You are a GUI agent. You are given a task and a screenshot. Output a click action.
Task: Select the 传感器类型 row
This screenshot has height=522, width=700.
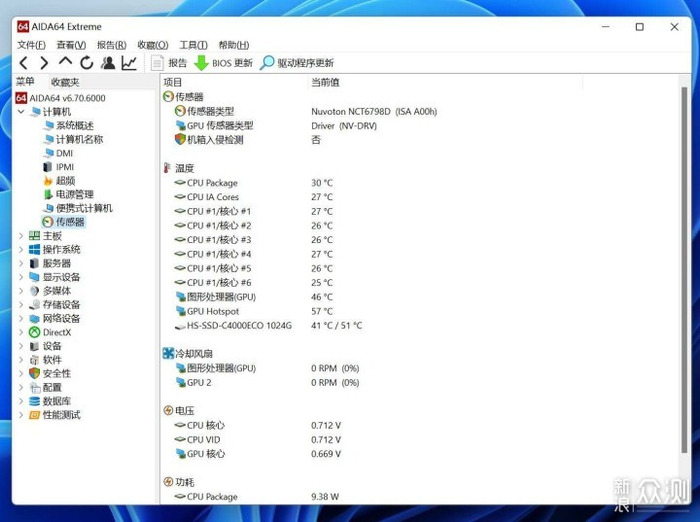click(x=306, y=111)
